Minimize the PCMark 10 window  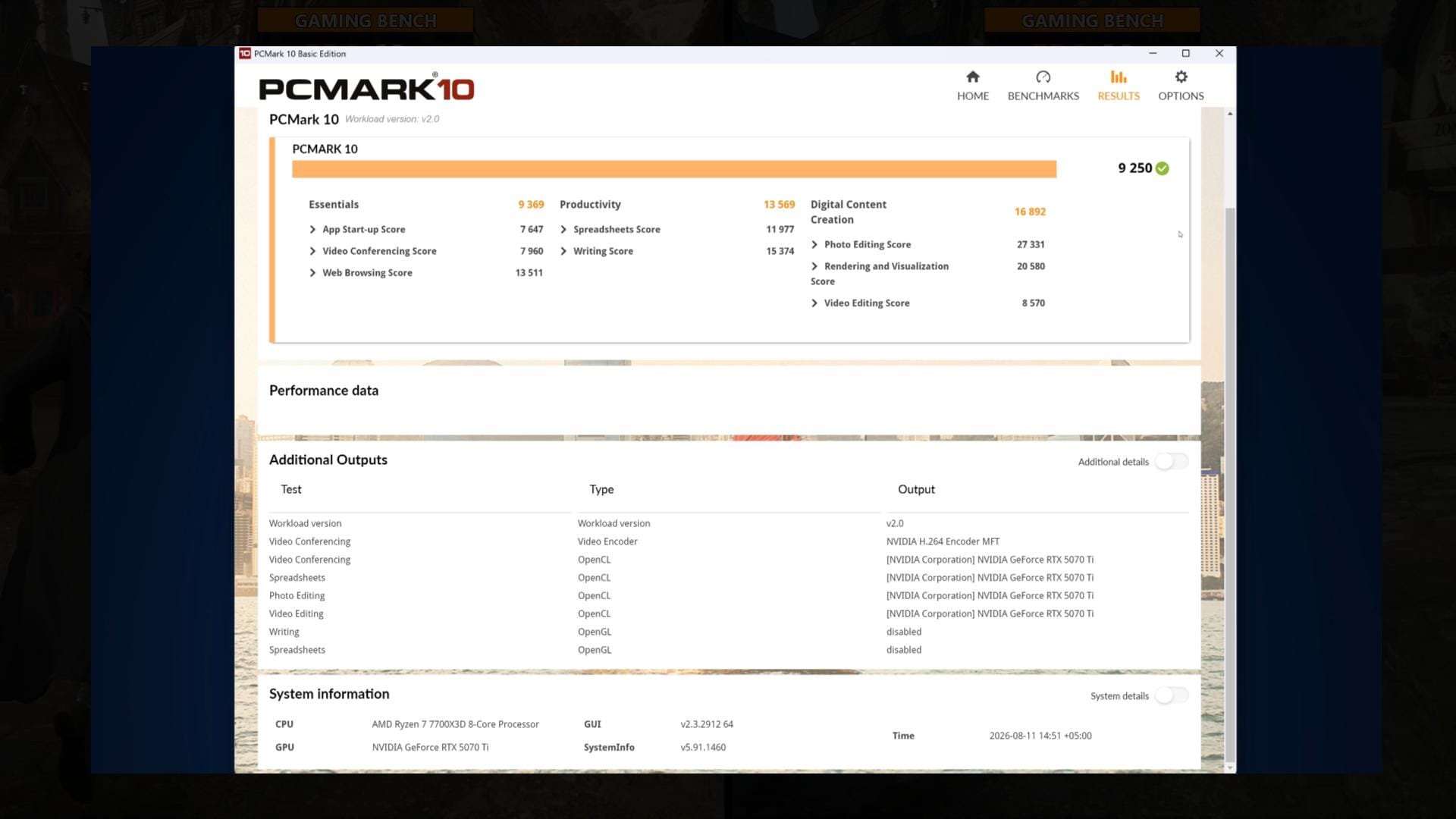click(x=1153, y=53)
